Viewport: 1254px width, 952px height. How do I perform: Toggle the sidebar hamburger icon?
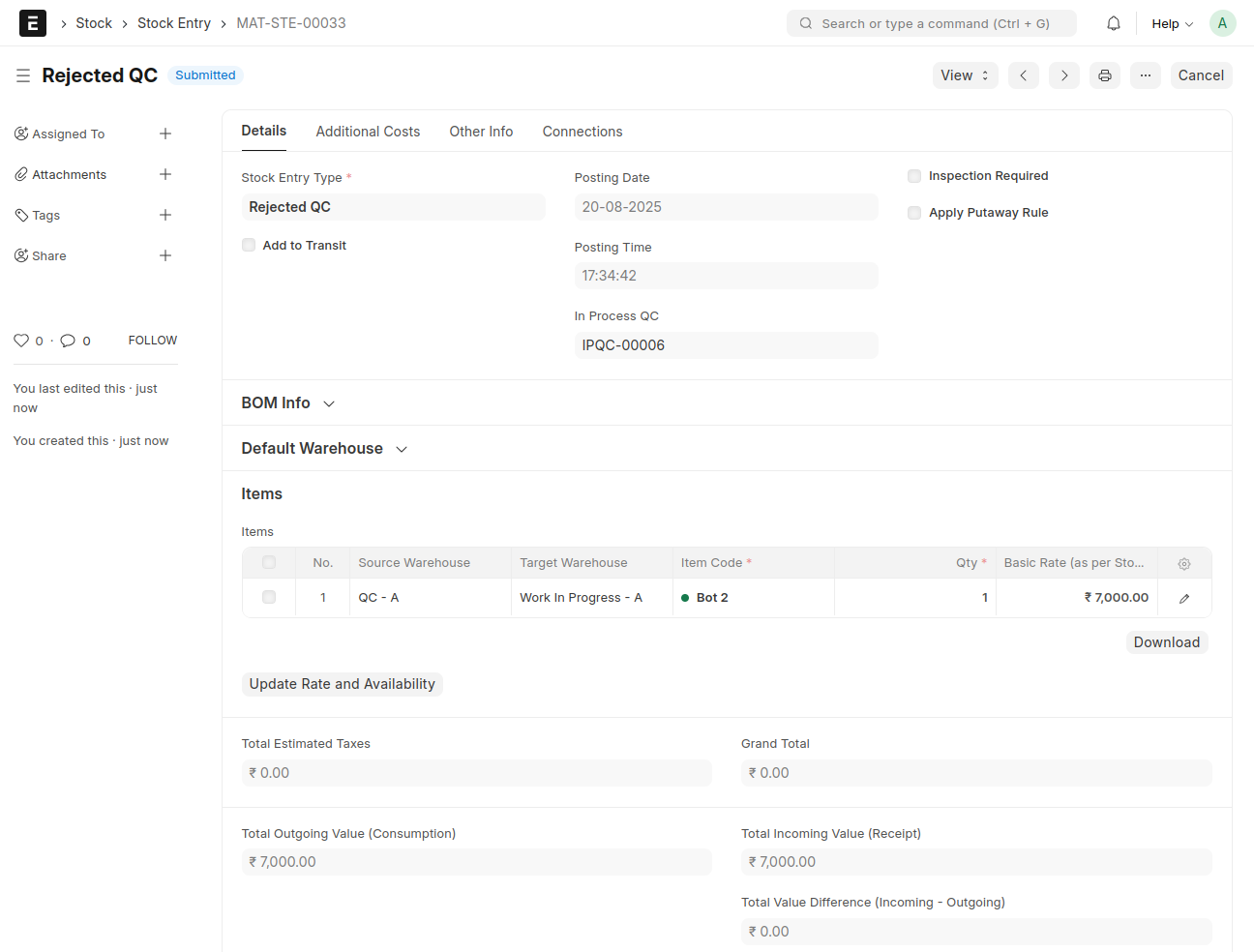[x=23, y=75]
